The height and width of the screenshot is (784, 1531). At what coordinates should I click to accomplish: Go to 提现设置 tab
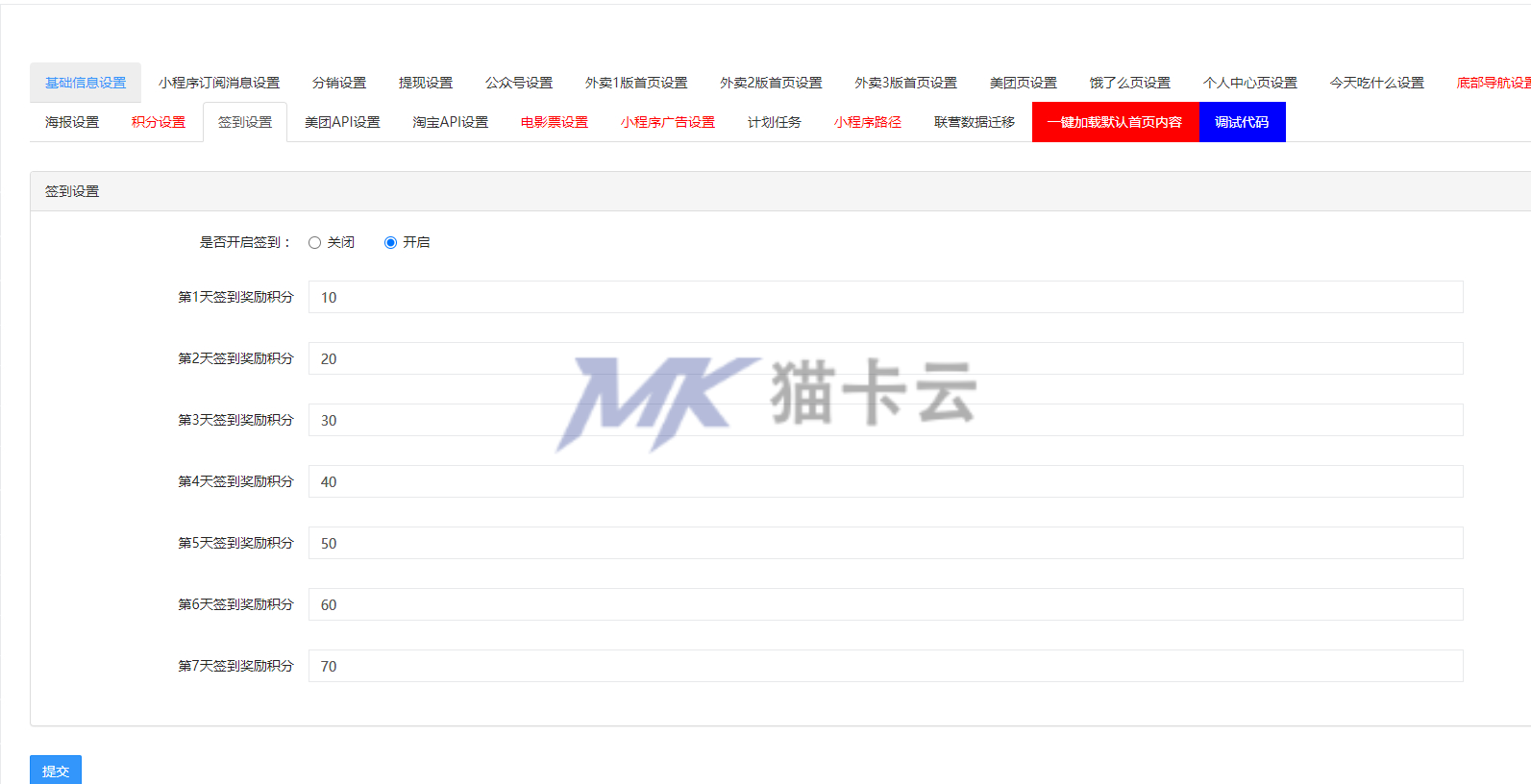tap(426, 83)
